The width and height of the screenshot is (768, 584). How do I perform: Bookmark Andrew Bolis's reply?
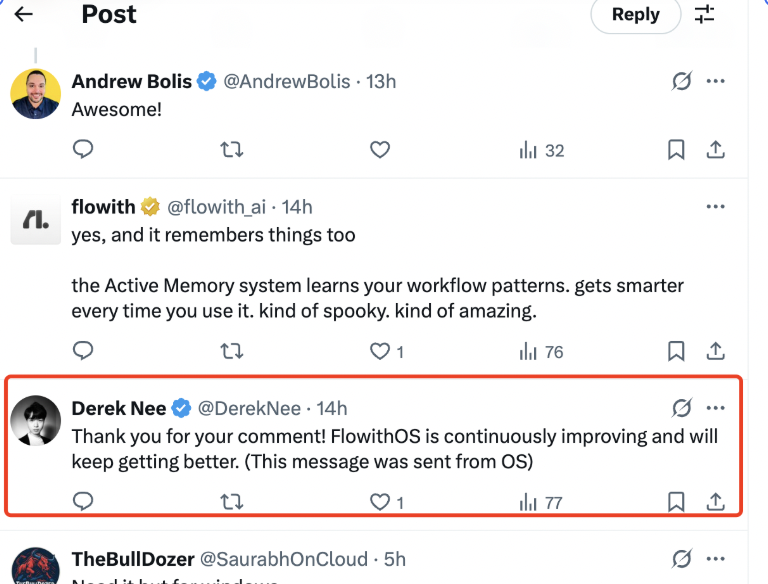[x=676, y=150]
